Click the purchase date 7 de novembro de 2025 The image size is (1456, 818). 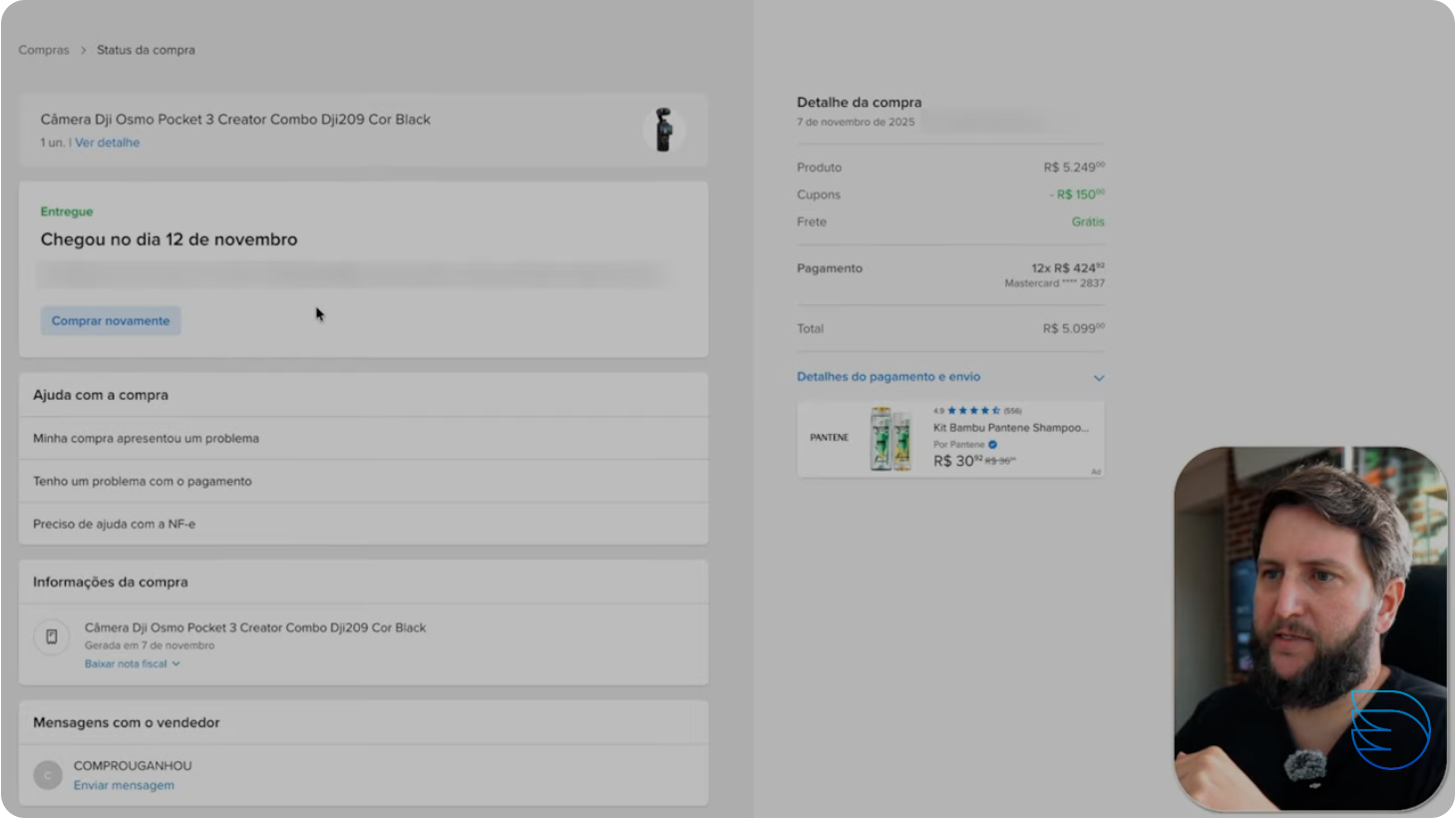(x=856, y=122)
